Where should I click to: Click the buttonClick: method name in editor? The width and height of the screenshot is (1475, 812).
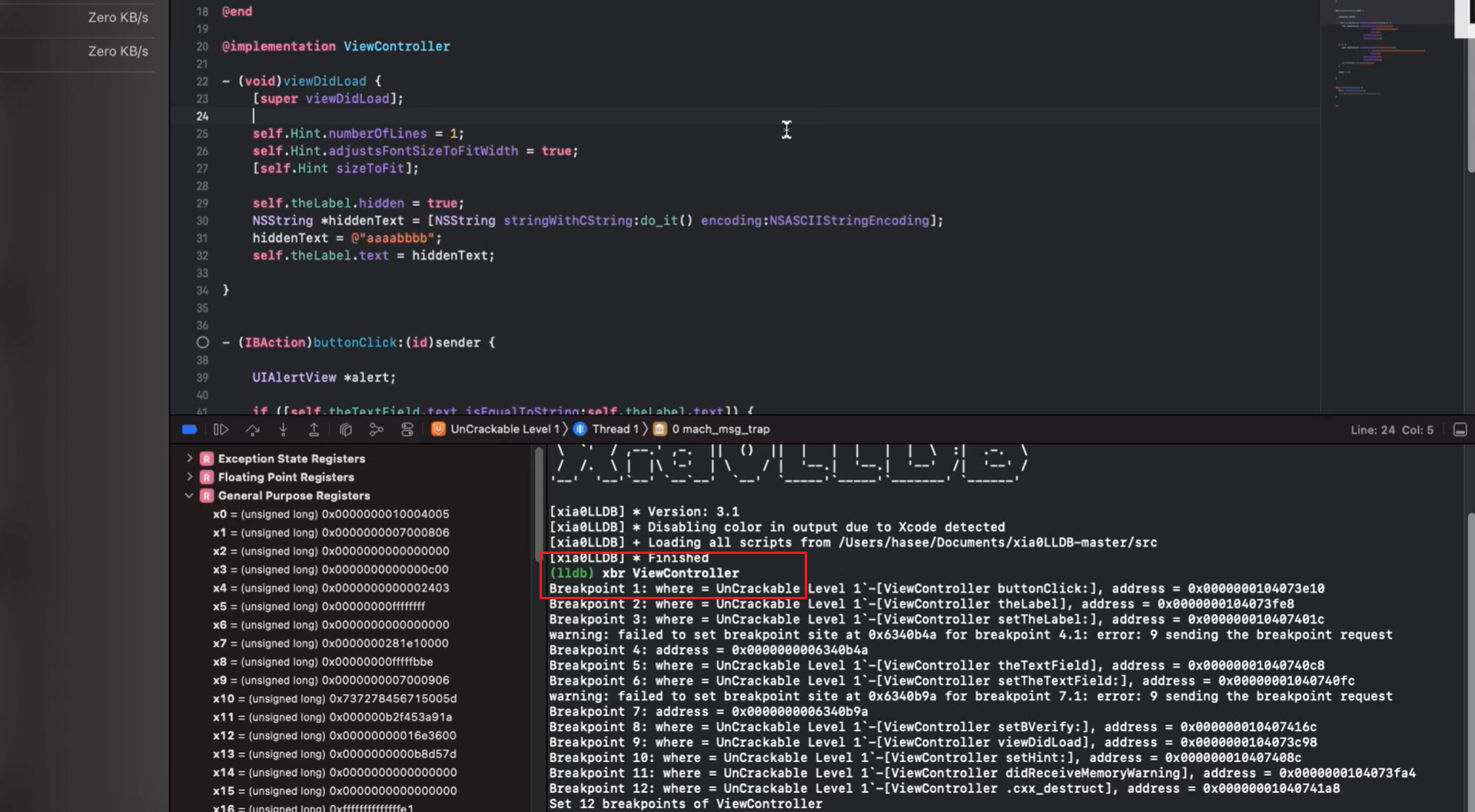(x=358, y=343)
